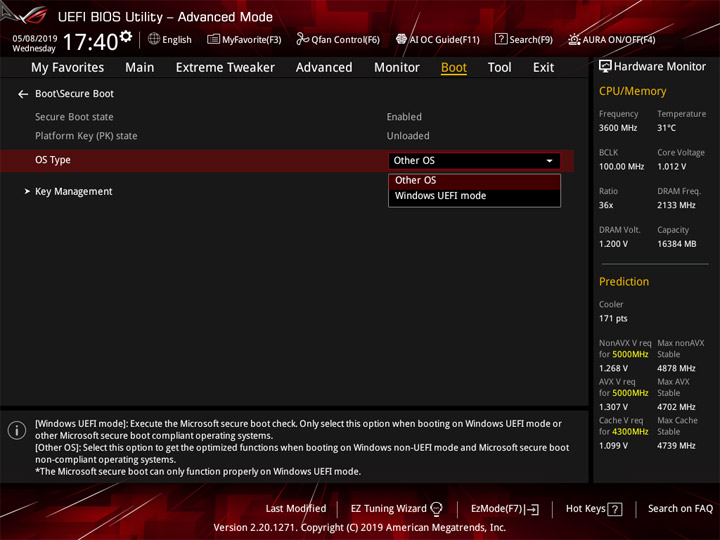Click the BIOS version copyright text
The image size is (720, 540).
[x=360, y=528]
